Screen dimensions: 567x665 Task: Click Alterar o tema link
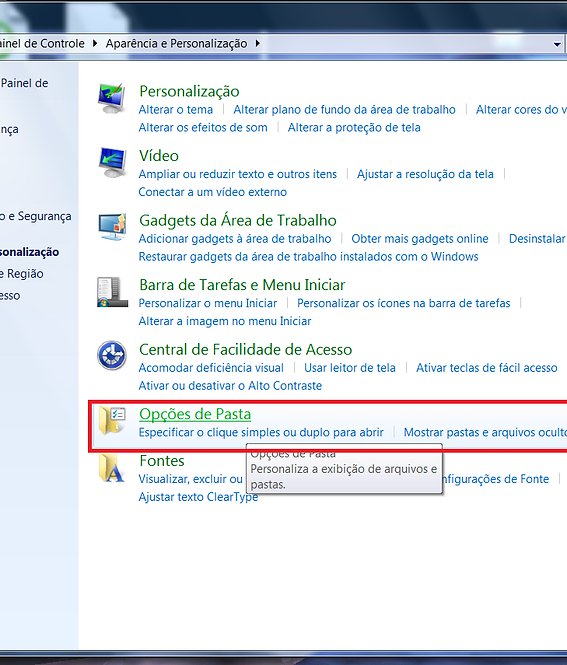(x=176, y=109)
